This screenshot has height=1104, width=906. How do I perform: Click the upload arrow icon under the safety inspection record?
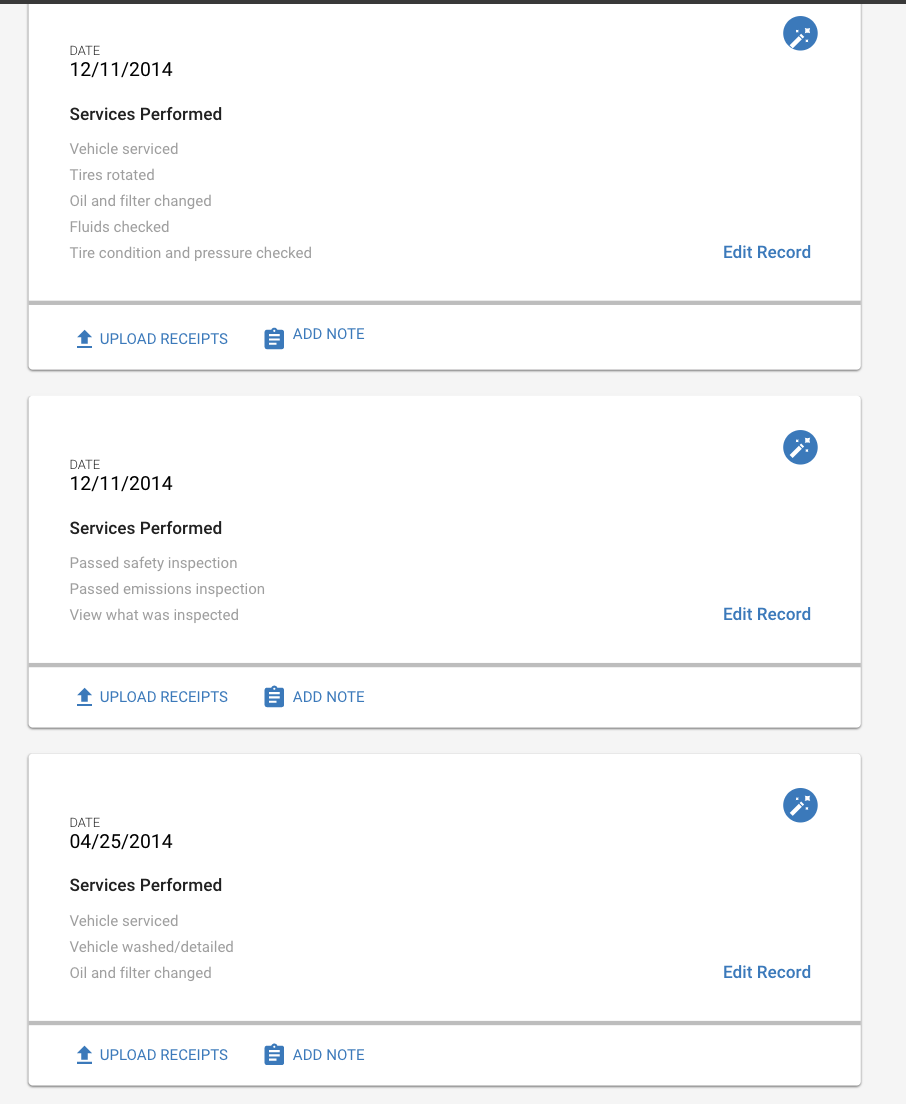[84, 696]
